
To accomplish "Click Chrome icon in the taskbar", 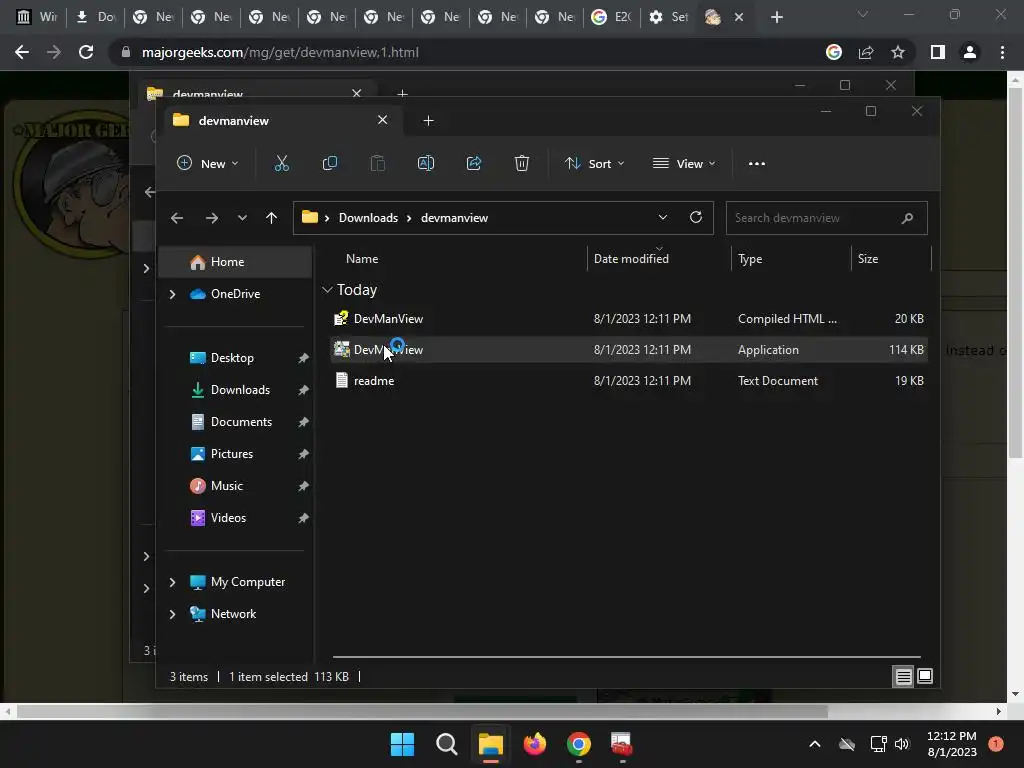I will [579, 744].
